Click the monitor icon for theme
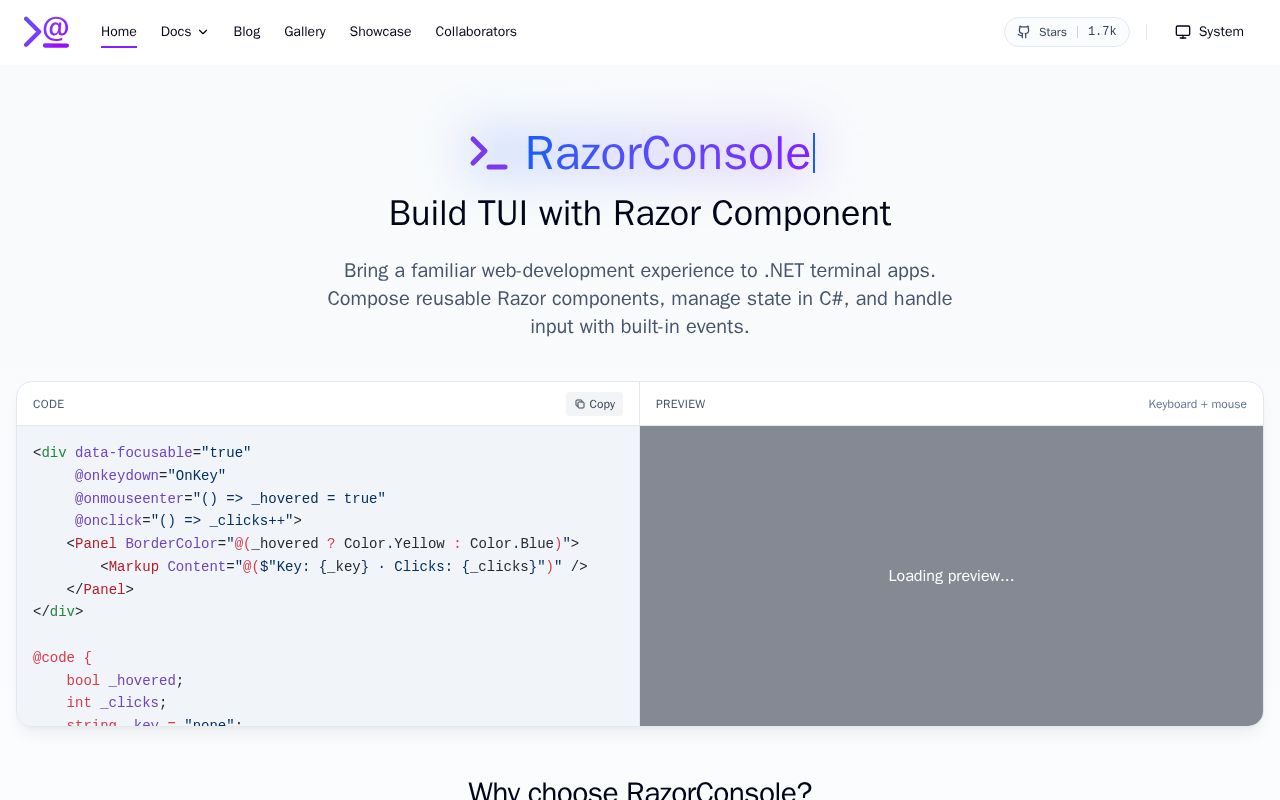1280x800 pixels. pos(1183,32)
